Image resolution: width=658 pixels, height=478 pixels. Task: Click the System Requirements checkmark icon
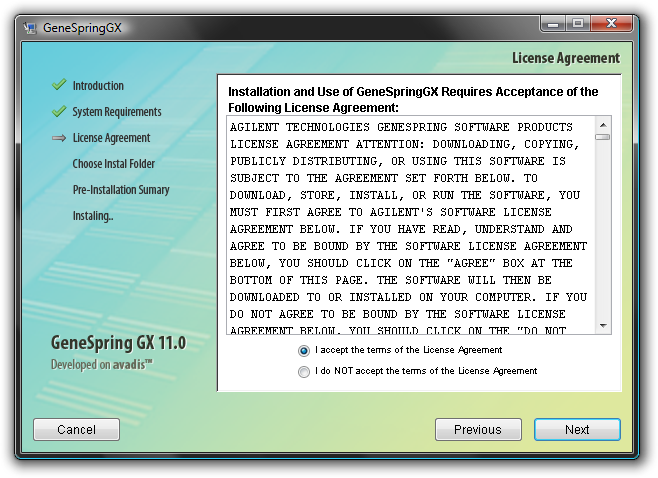[x=59, y=111]
